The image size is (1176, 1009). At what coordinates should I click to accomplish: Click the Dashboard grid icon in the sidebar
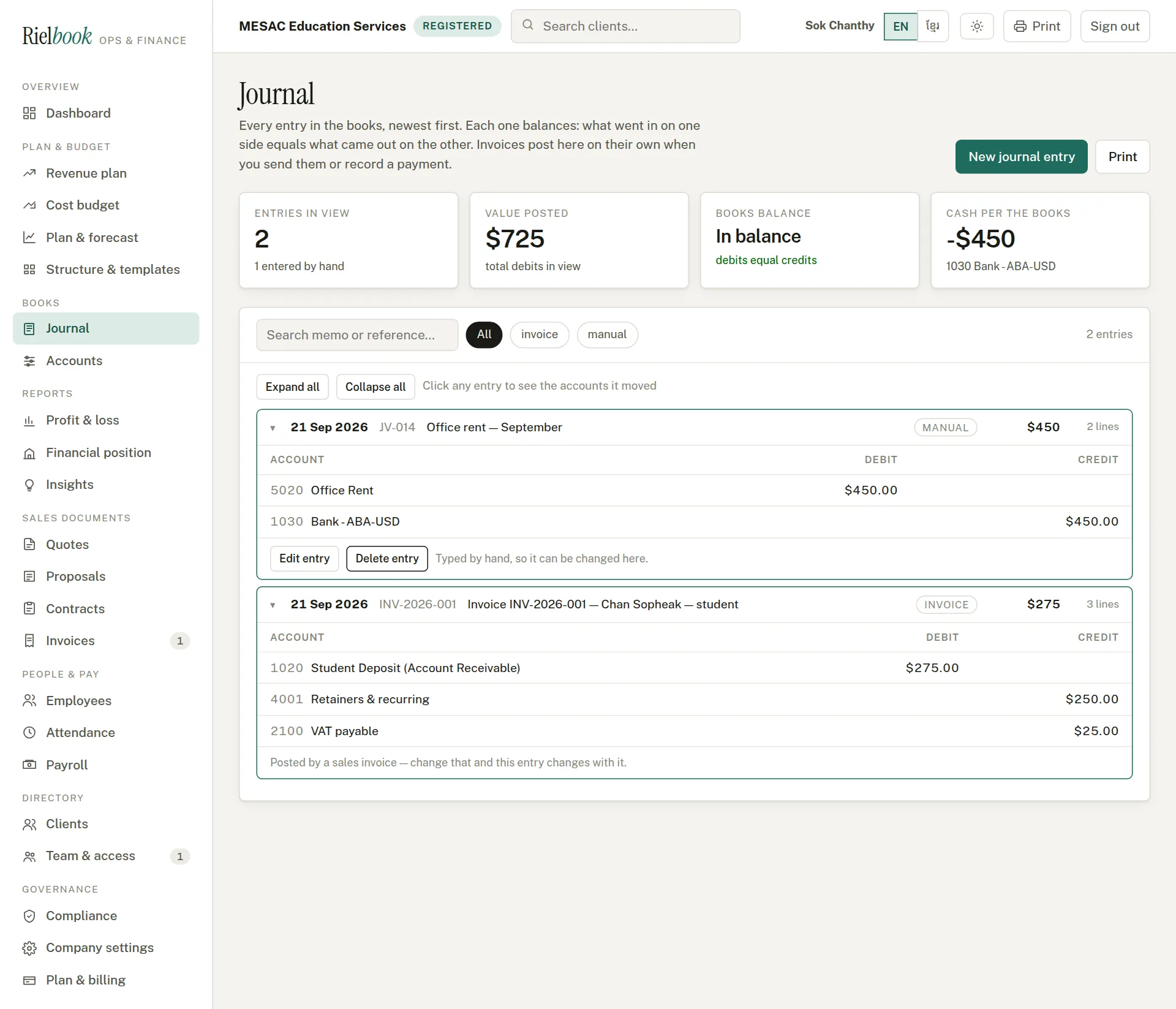29,113
